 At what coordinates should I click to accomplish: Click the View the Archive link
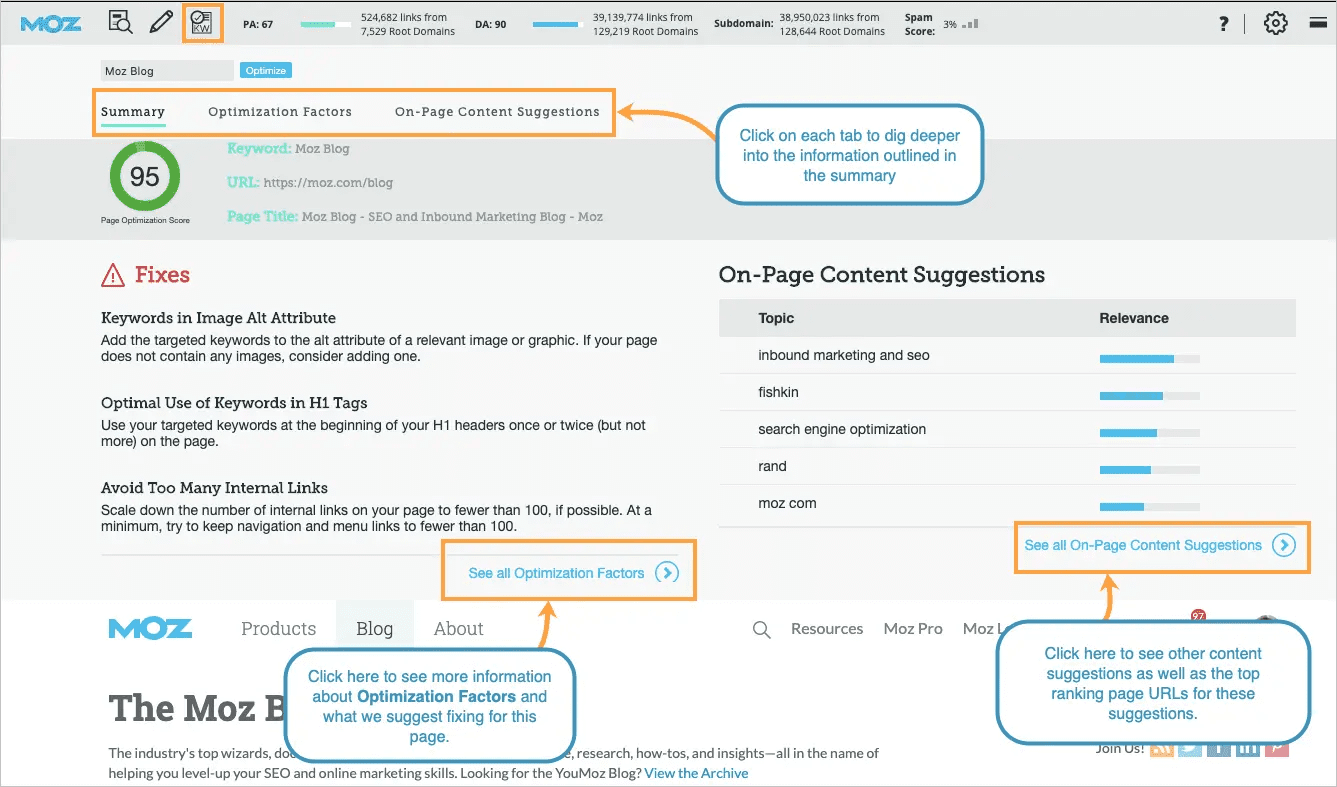[696, 773]
